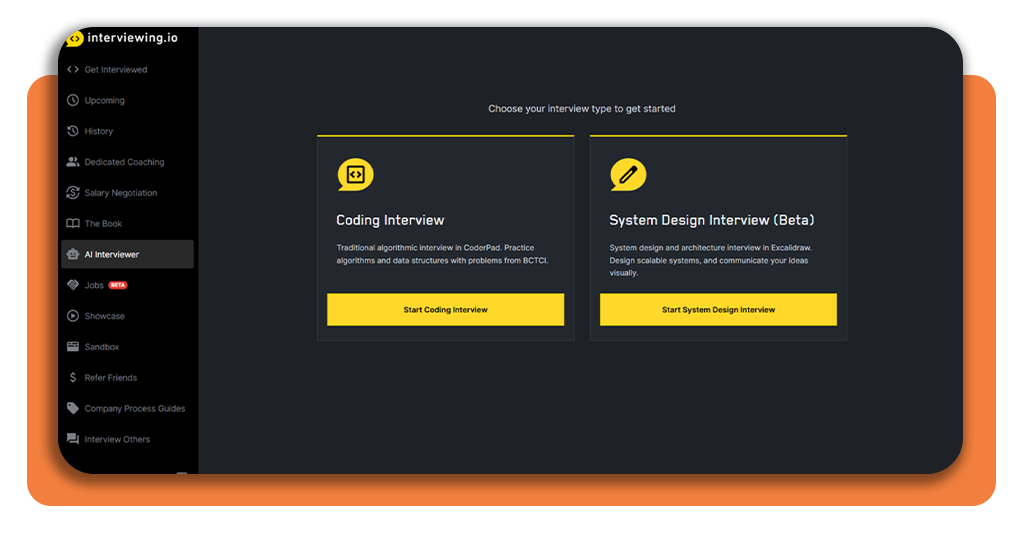
Task: Click the play circle icon for Showcase
Action: pos(73,316)
